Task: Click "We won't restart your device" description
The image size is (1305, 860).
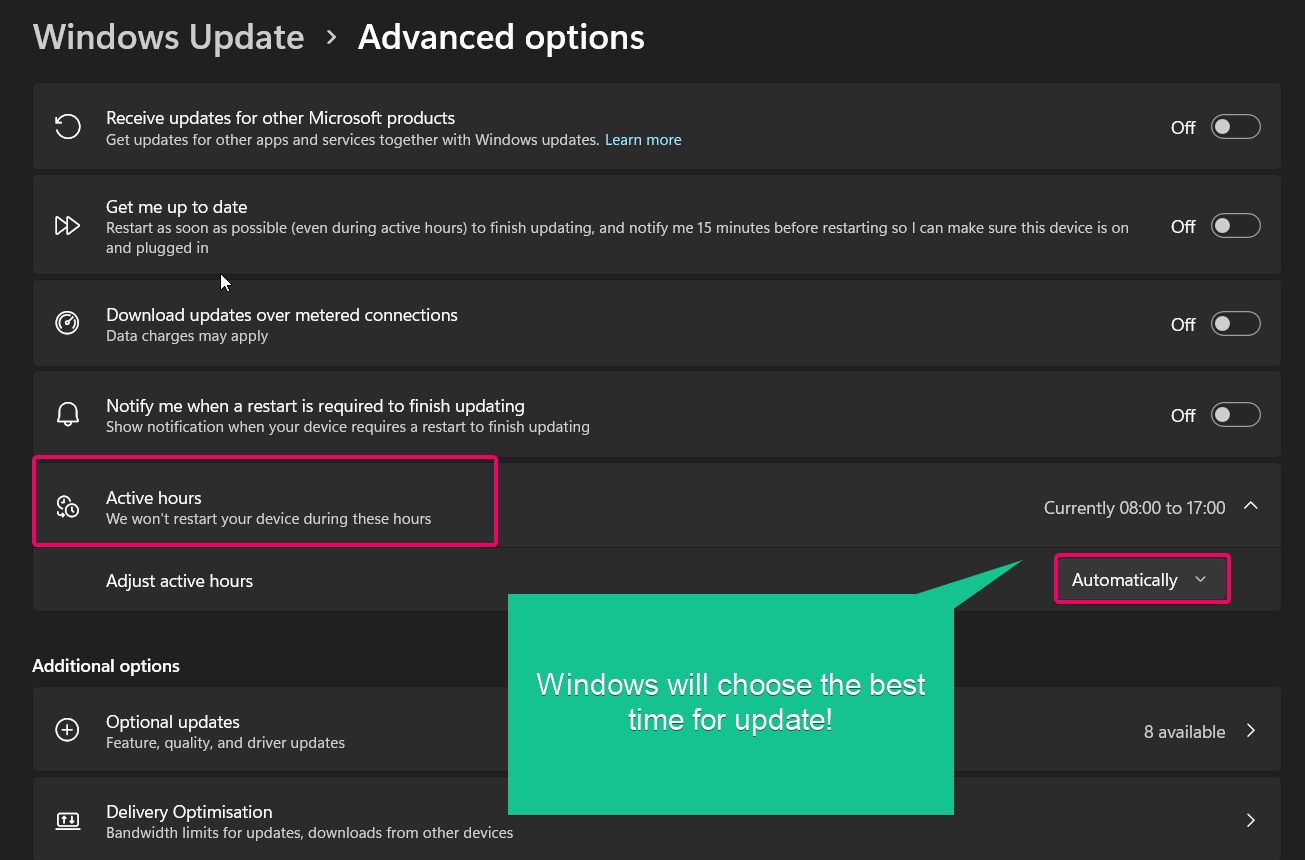Action: [x=268, y=519]
